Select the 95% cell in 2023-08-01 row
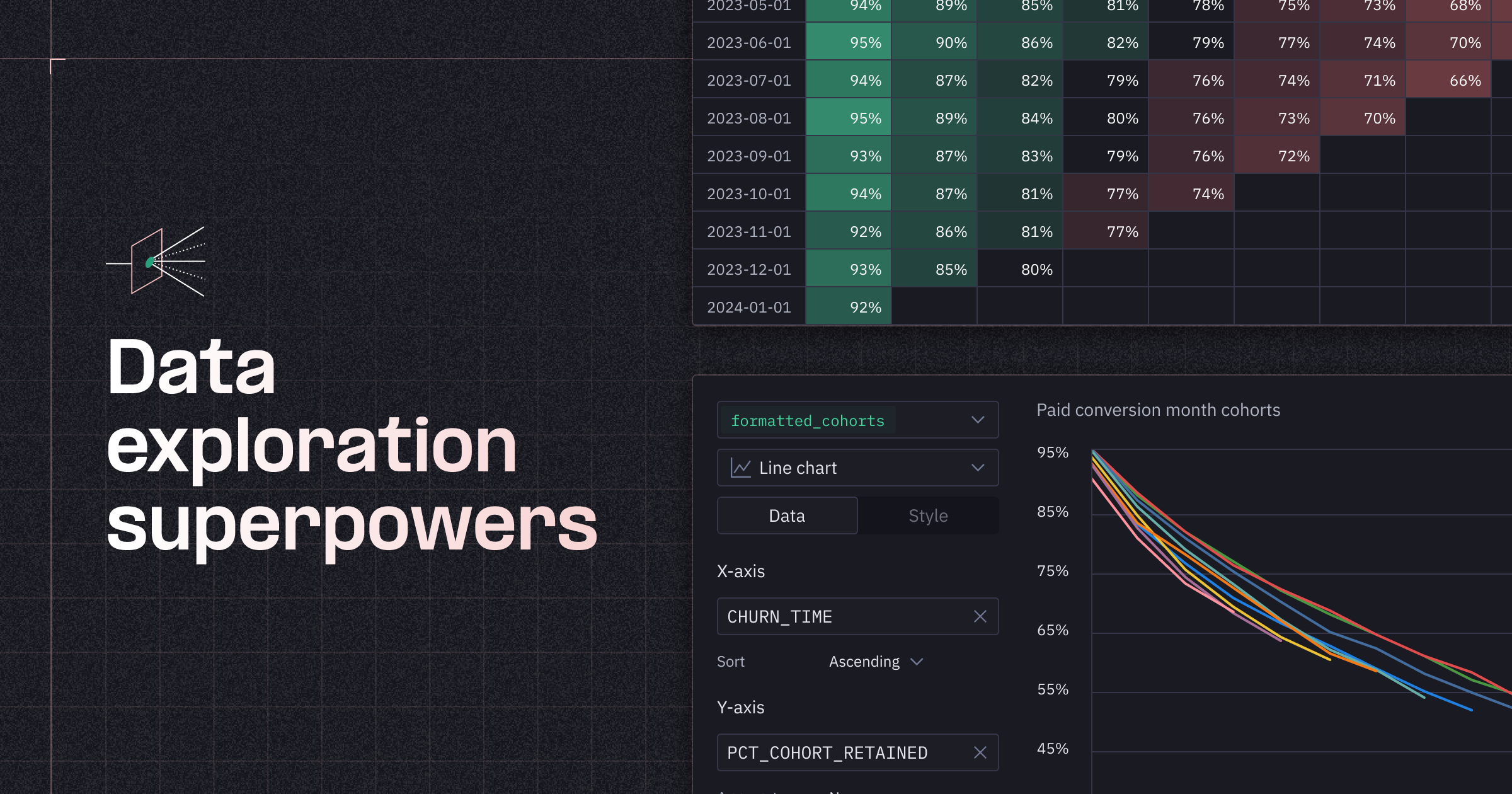 tap(849, 118)
